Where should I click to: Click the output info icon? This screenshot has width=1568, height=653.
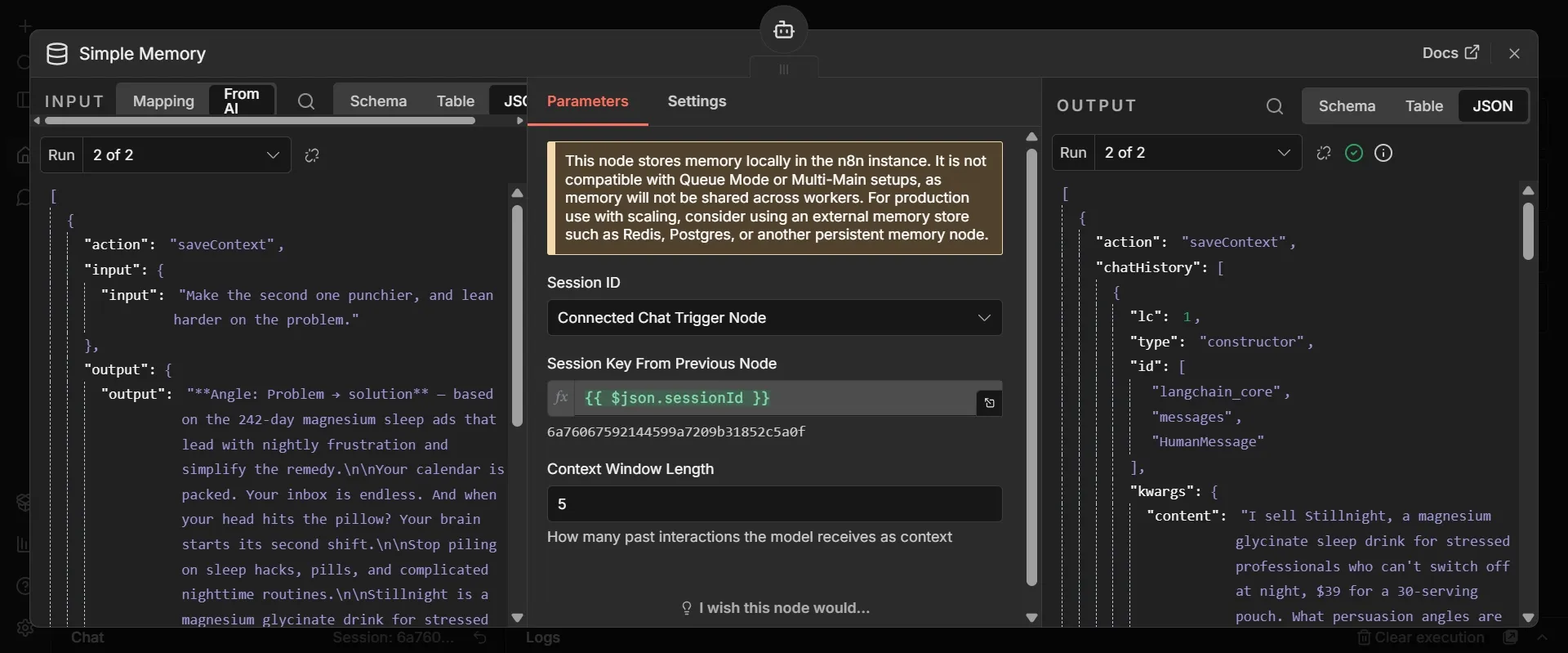click(x=1383, y=153)
